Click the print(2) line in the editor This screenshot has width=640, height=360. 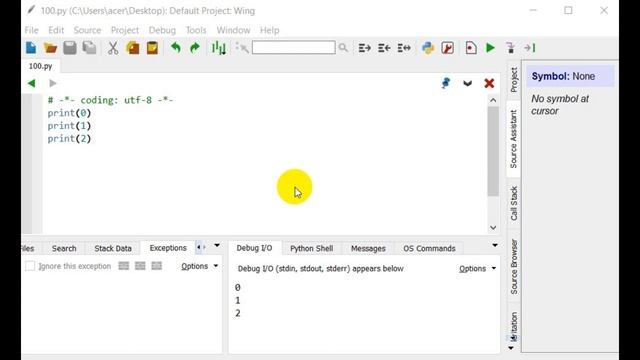69,139
